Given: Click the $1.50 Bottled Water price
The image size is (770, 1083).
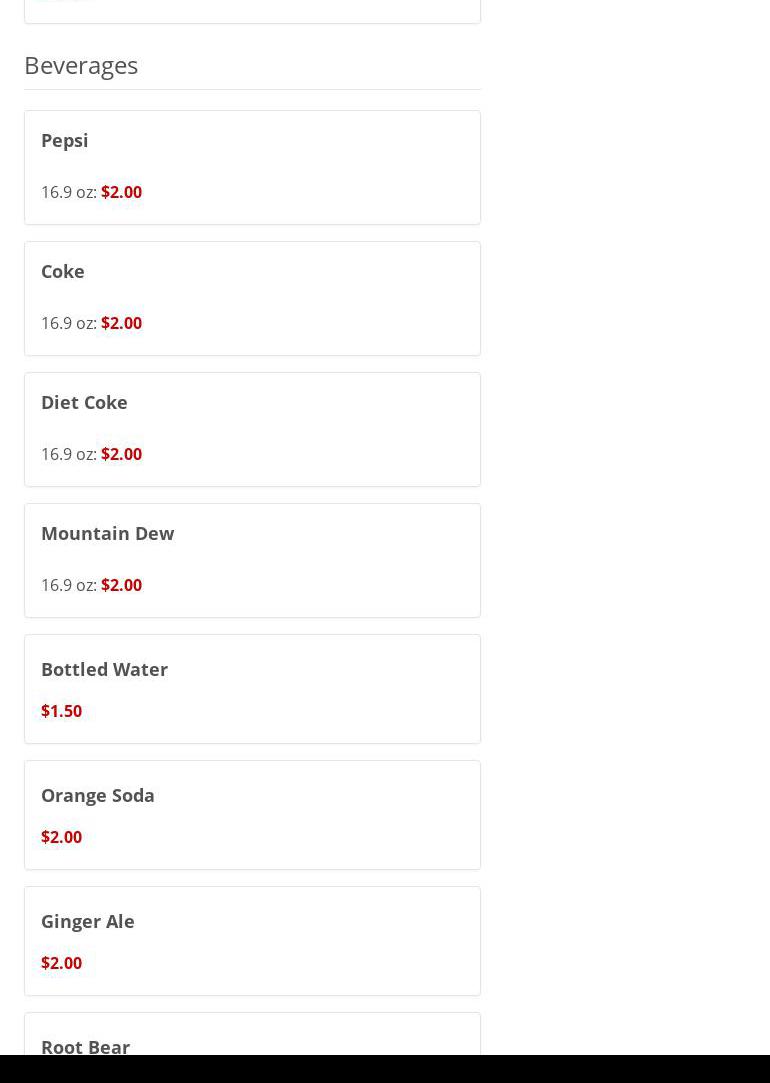Looking at the screenshot, I should pyautogui.click(x=61, y=711).
